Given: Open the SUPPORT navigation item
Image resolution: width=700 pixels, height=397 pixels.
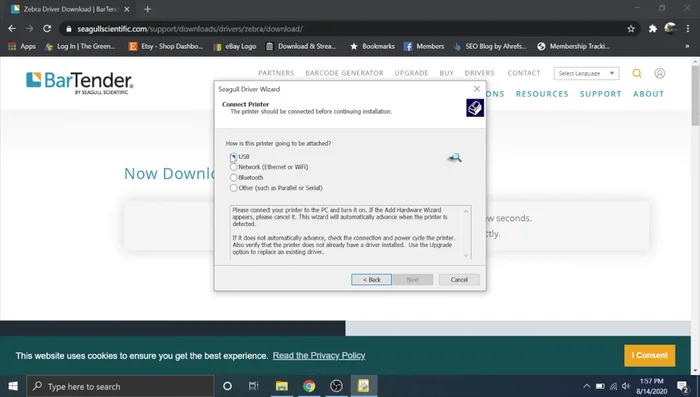Looking at the screenshot, I should click(x=600, y=94).
